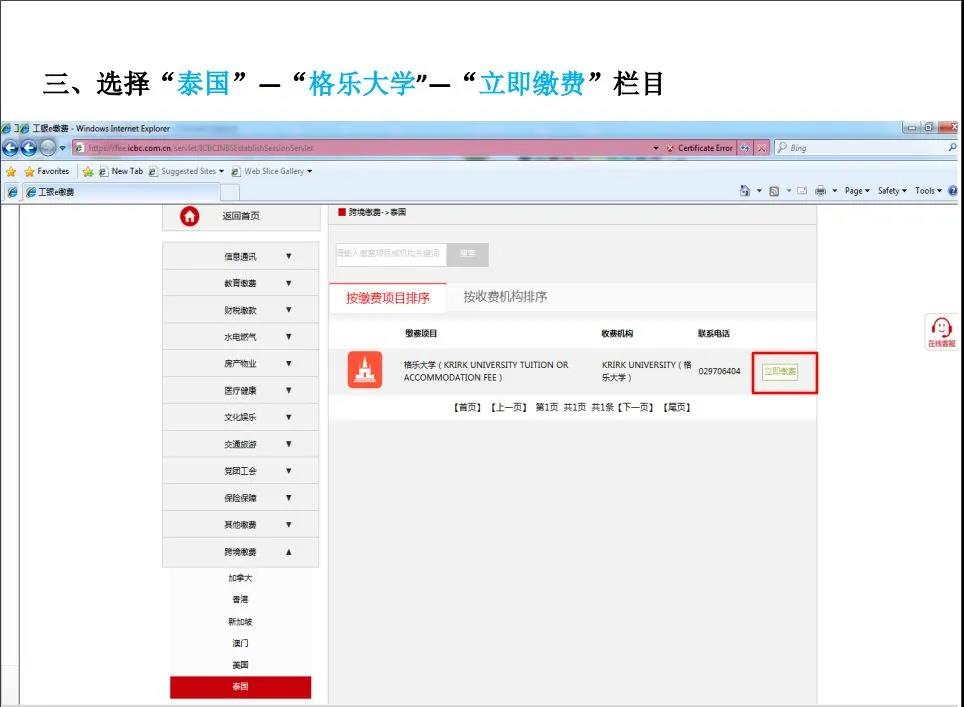Expand the 水电燃气 category
This screenshot has height=707, width=964.
tap(240, 337)
